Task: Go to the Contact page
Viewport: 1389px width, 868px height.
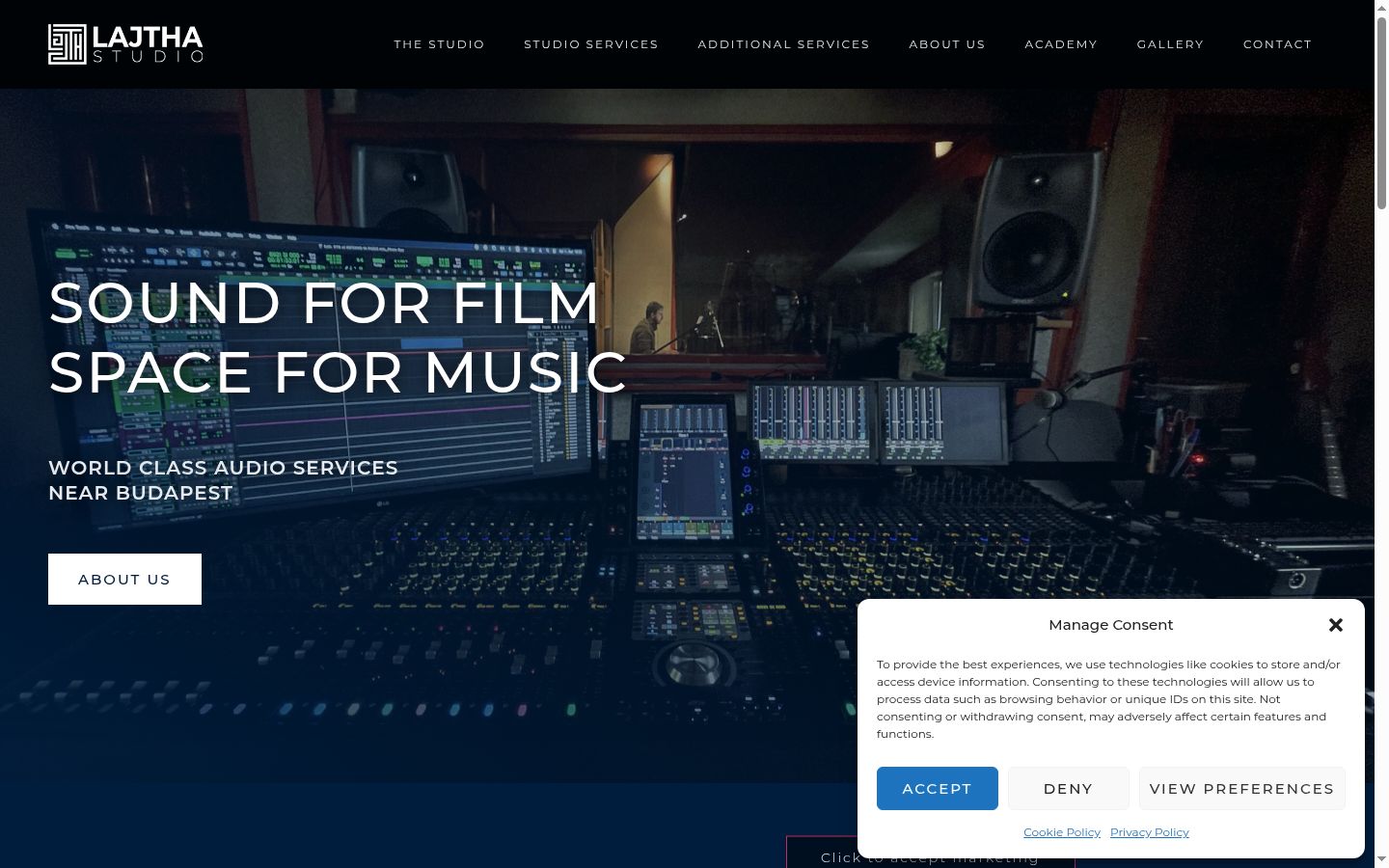Action: (1277, 44)
